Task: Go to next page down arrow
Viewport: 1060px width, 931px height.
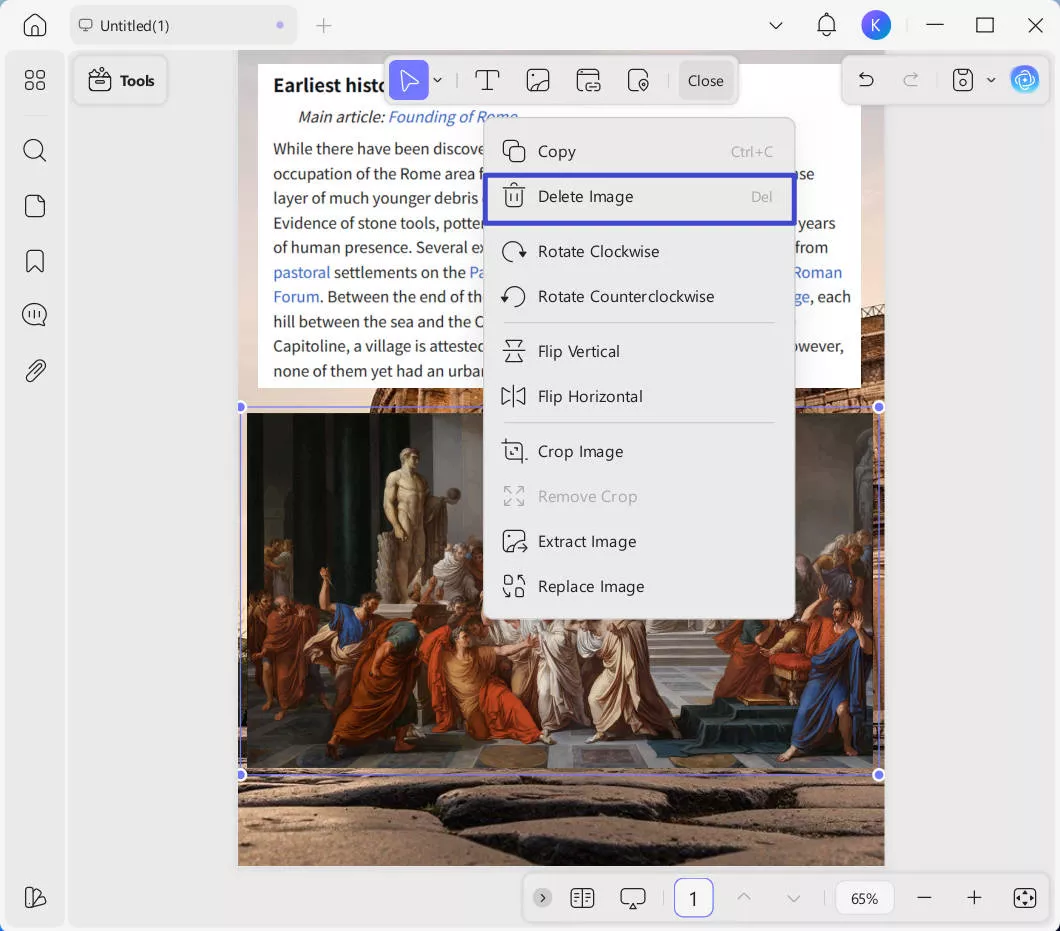Action: point(794,899)
